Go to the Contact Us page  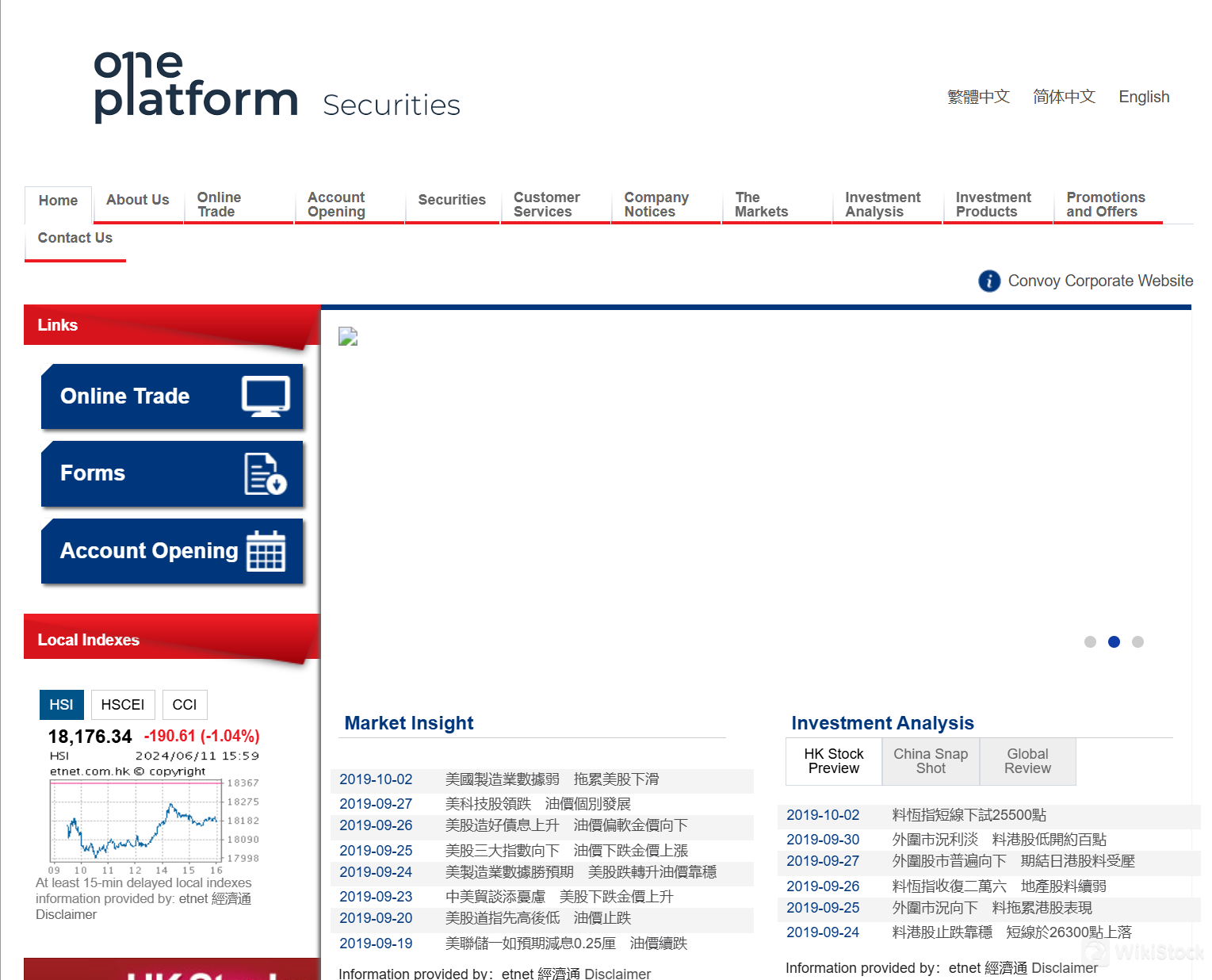75,238
